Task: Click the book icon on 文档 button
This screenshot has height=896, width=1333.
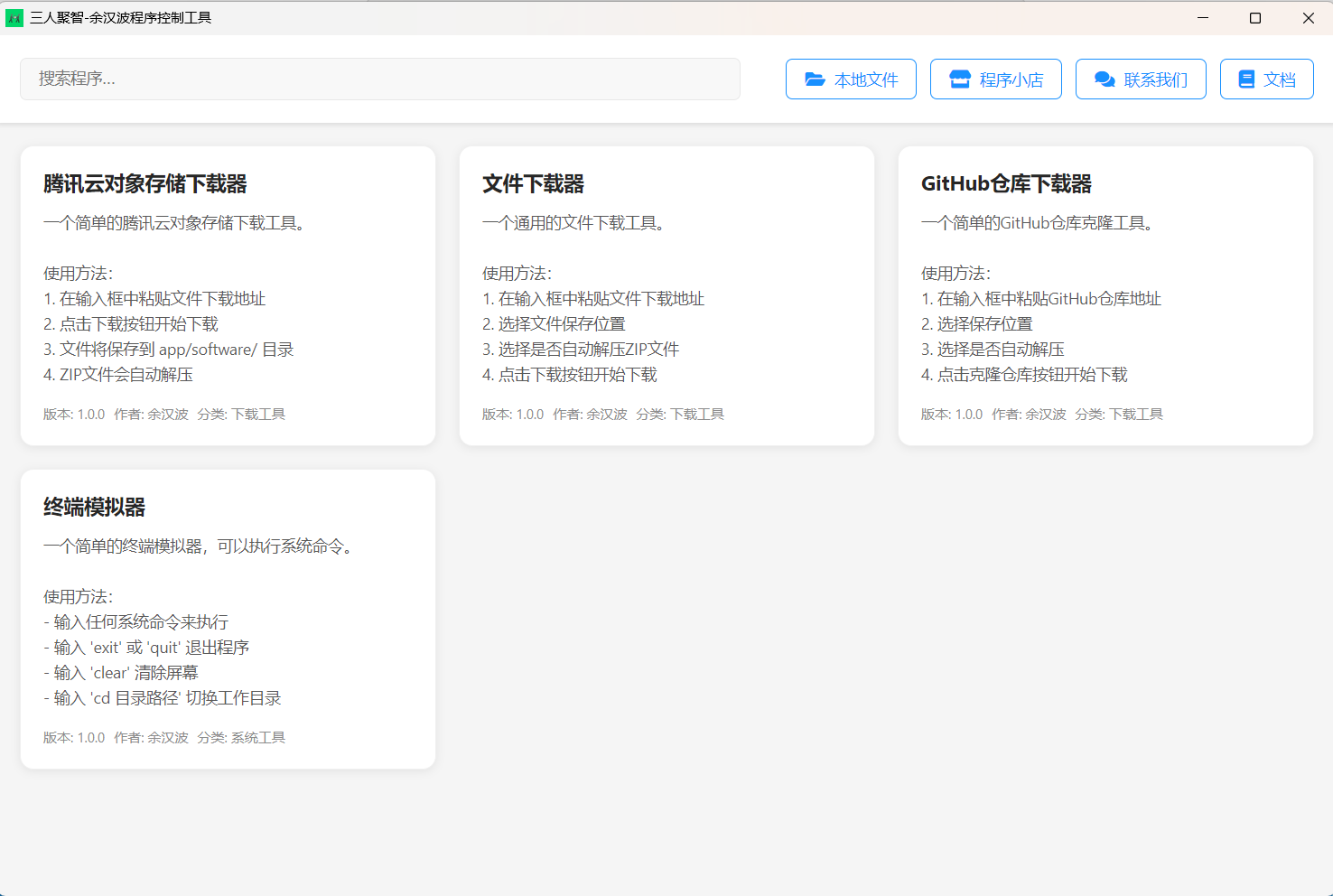Action: (x=1246, y=79)
